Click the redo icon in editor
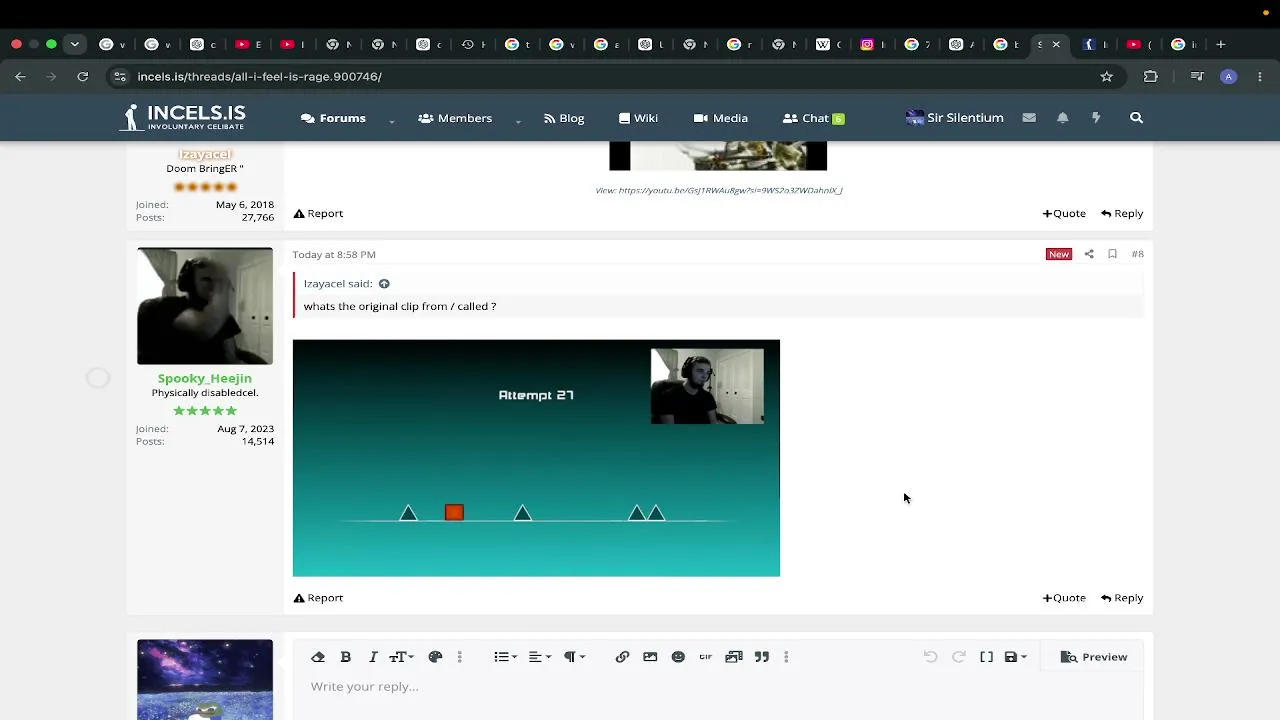Image resolution: width=1280 pixels, height=720 pixels. click(958, 657)
